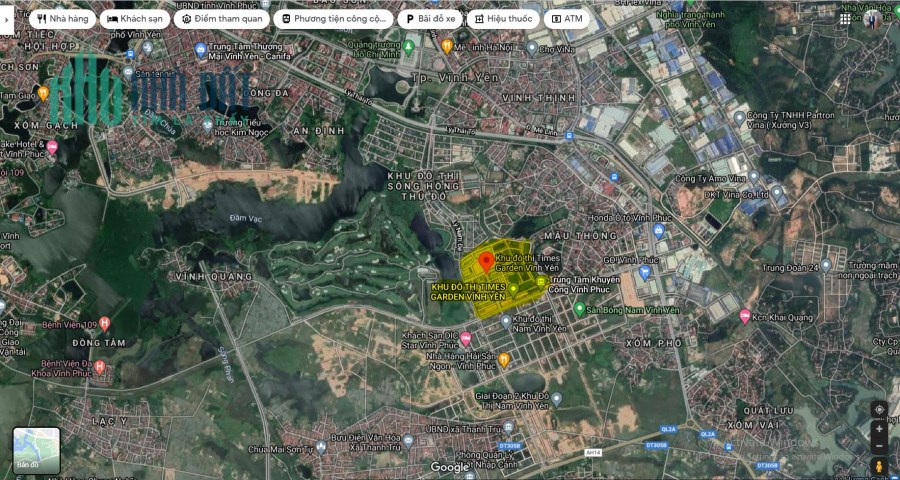Activate Street View pegman icon

click(x=879, y=466)
